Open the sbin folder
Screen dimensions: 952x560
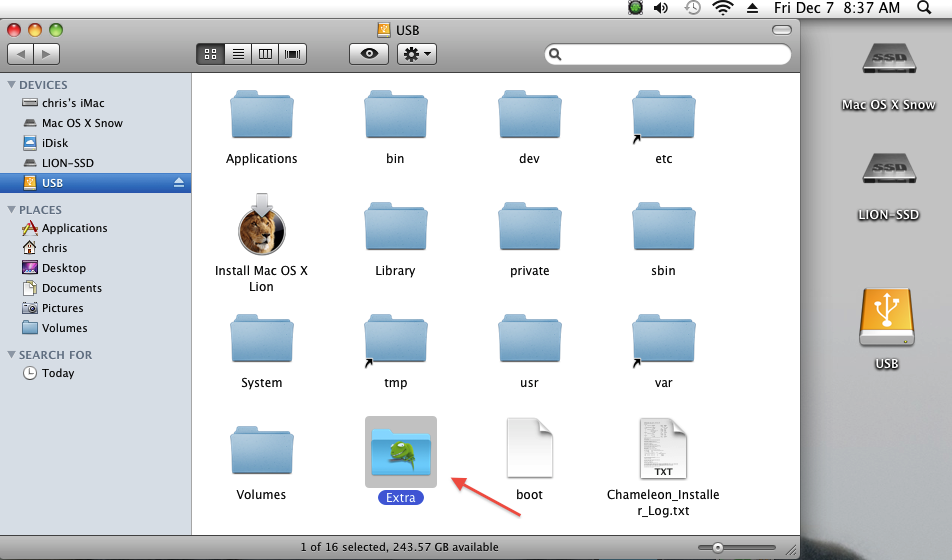click(663, 227)
